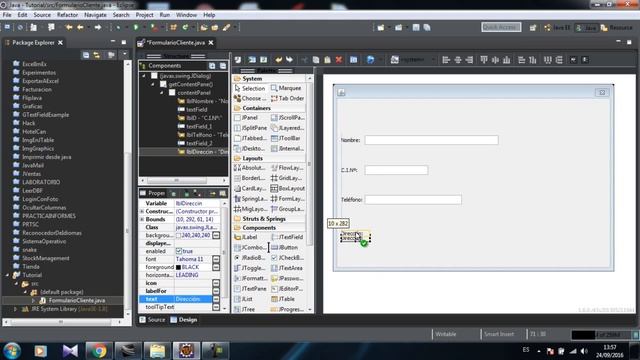Select the Absolute layout palette item
Image resolution: width=640 pixels, height=360 pixels.
[249, 168]
